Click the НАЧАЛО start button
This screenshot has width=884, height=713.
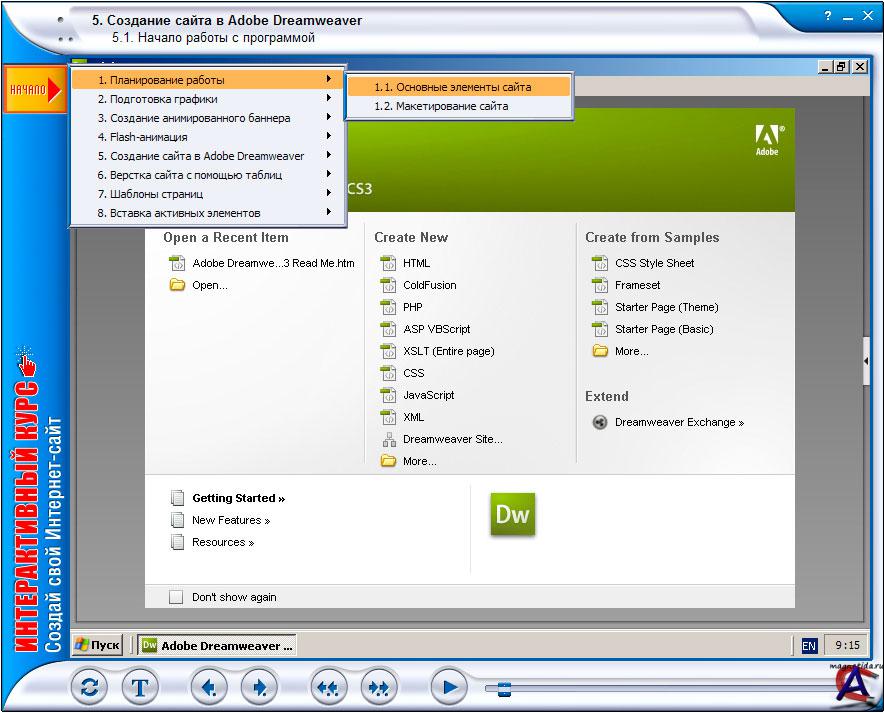point(34,89)
